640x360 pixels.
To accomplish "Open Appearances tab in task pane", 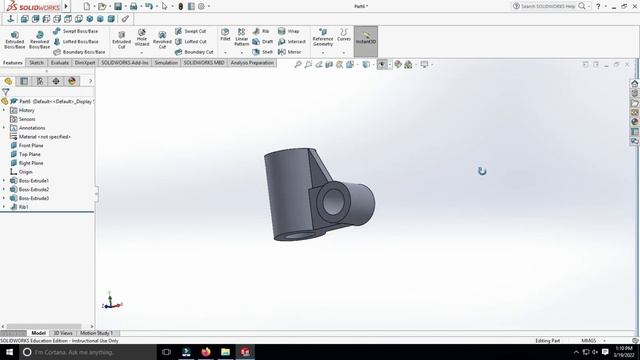I will (x=634, y=122).
